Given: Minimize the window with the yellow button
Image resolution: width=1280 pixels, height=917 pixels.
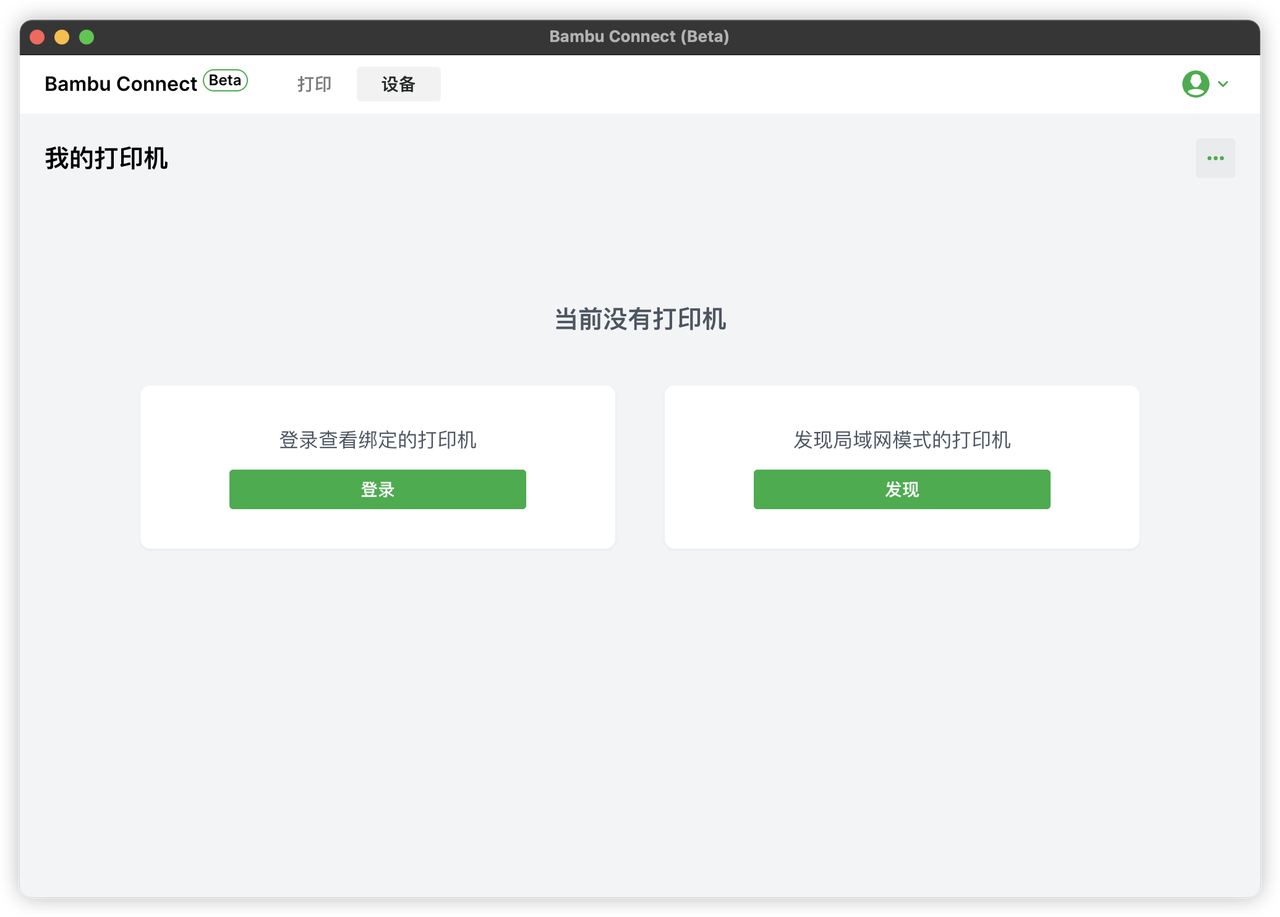Looking at the screenshot, I should pyautogui.click(x=62, y=37).
